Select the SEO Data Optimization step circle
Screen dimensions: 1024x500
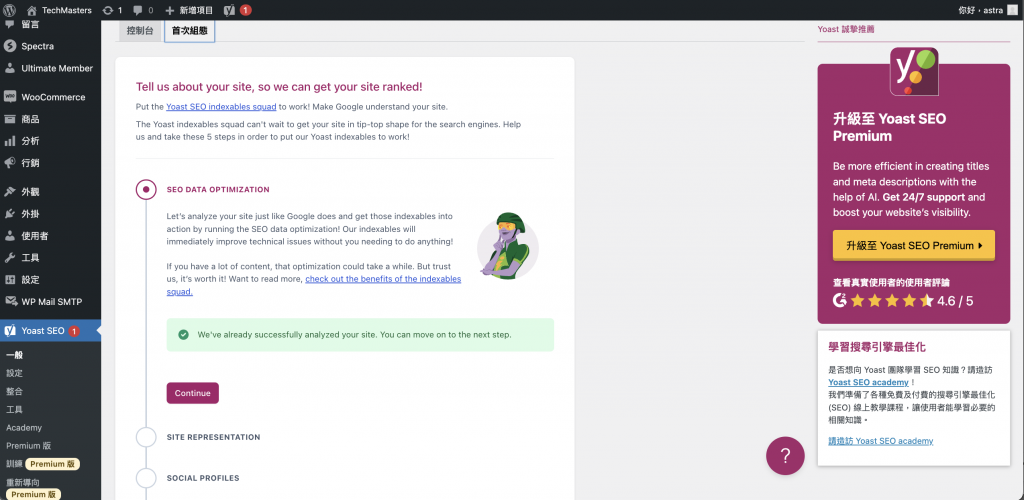point(146,190)
